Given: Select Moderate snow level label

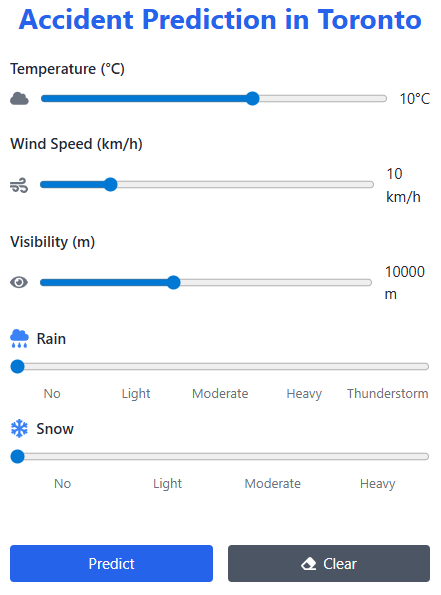Looking at the screenshot, I should [x=272, y=483].
